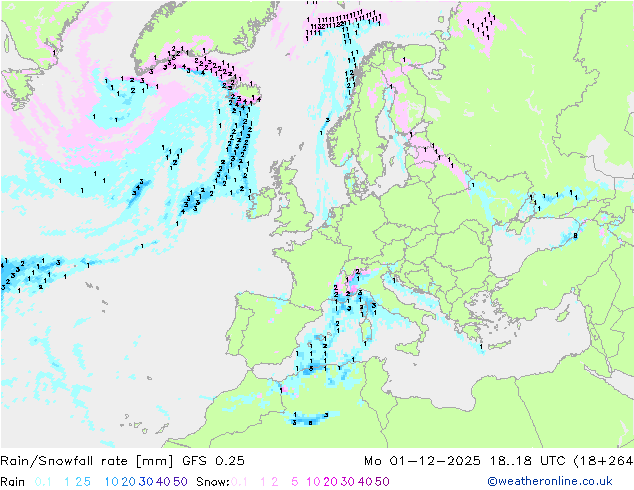Viewport: 634px width, 490px height.
Task: Pick the Rain 50 legend value
Action: 180,482
